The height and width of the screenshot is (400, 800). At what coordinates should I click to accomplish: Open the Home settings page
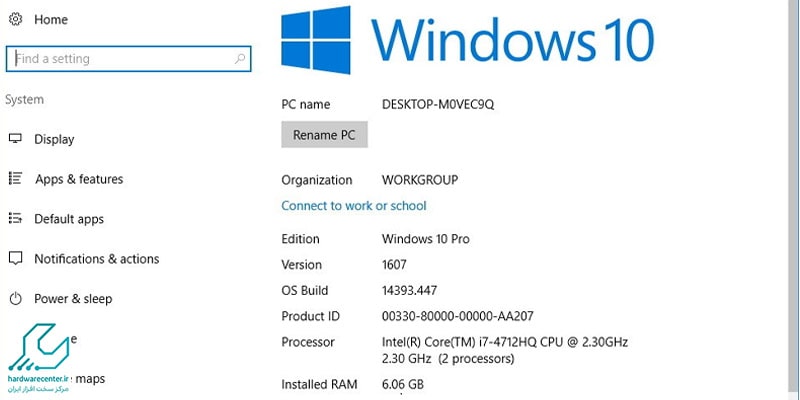click(x=51, y=19)
